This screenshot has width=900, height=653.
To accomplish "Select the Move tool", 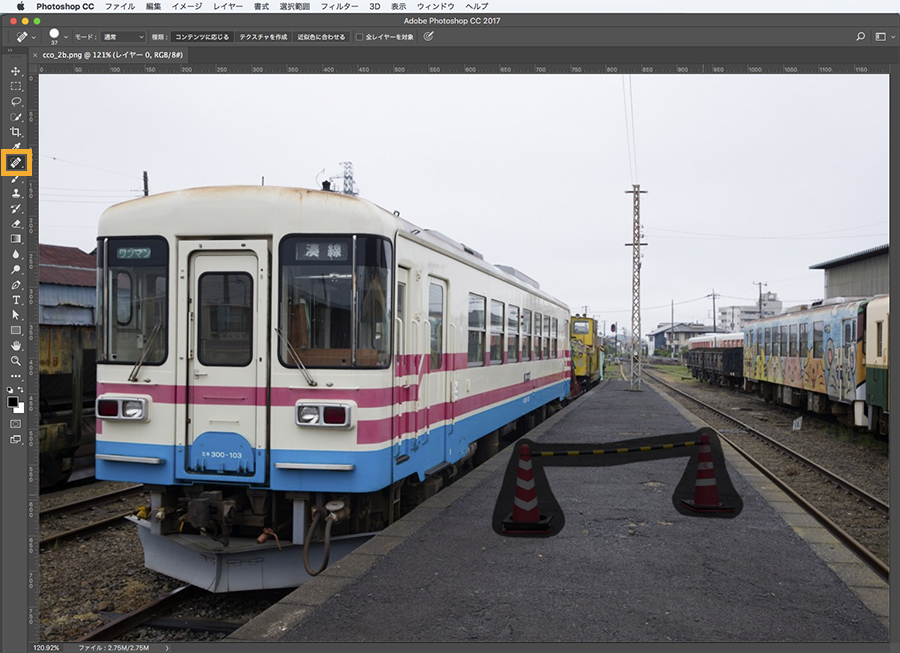I will point(15,71).
